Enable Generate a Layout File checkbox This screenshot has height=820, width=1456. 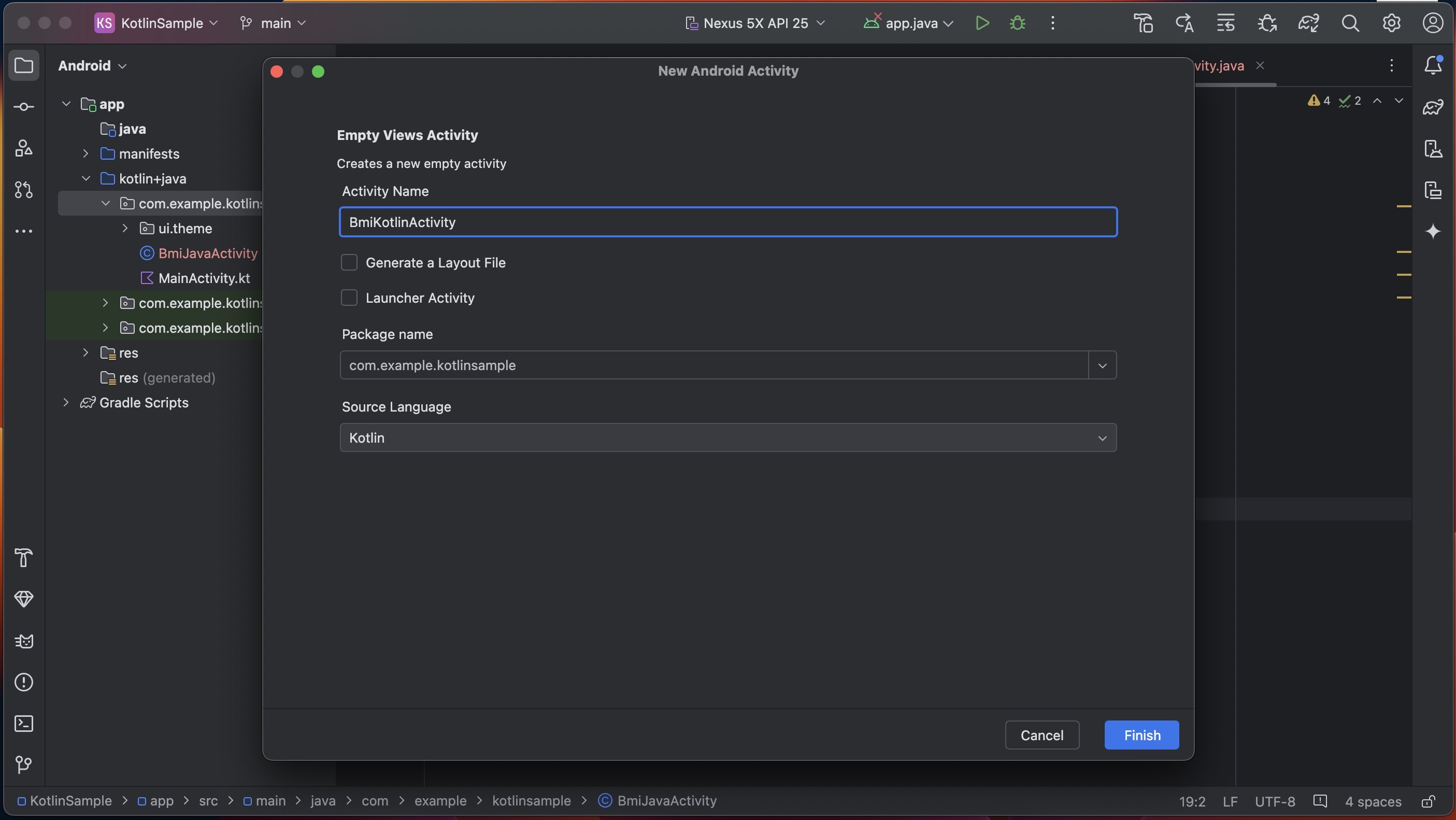[x=349, y=262]
